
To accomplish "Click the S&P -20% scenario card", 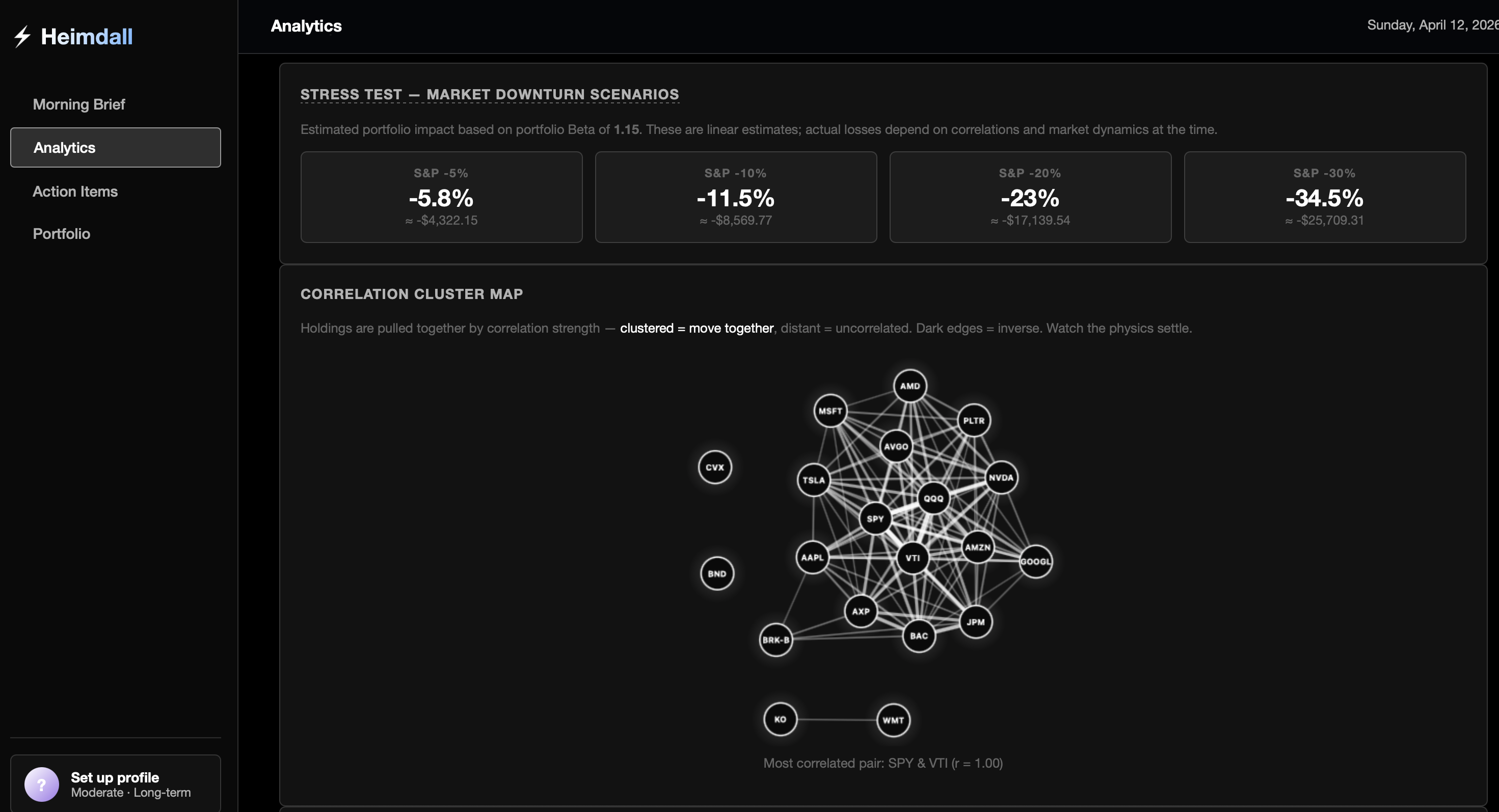I will [1029, 197].
